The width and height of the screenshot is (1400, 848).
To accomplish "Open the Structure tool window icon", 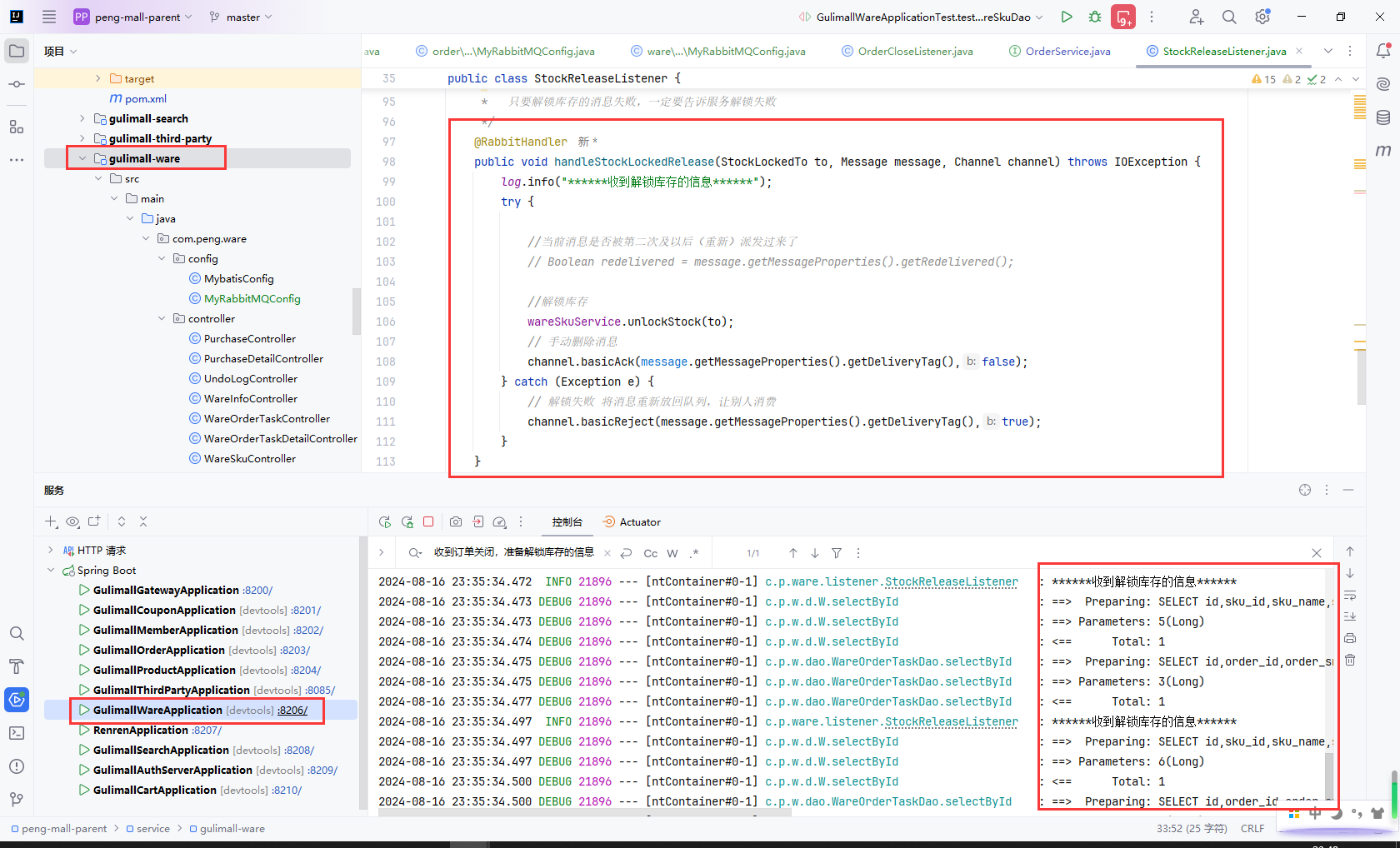I will tap(17, 126).
